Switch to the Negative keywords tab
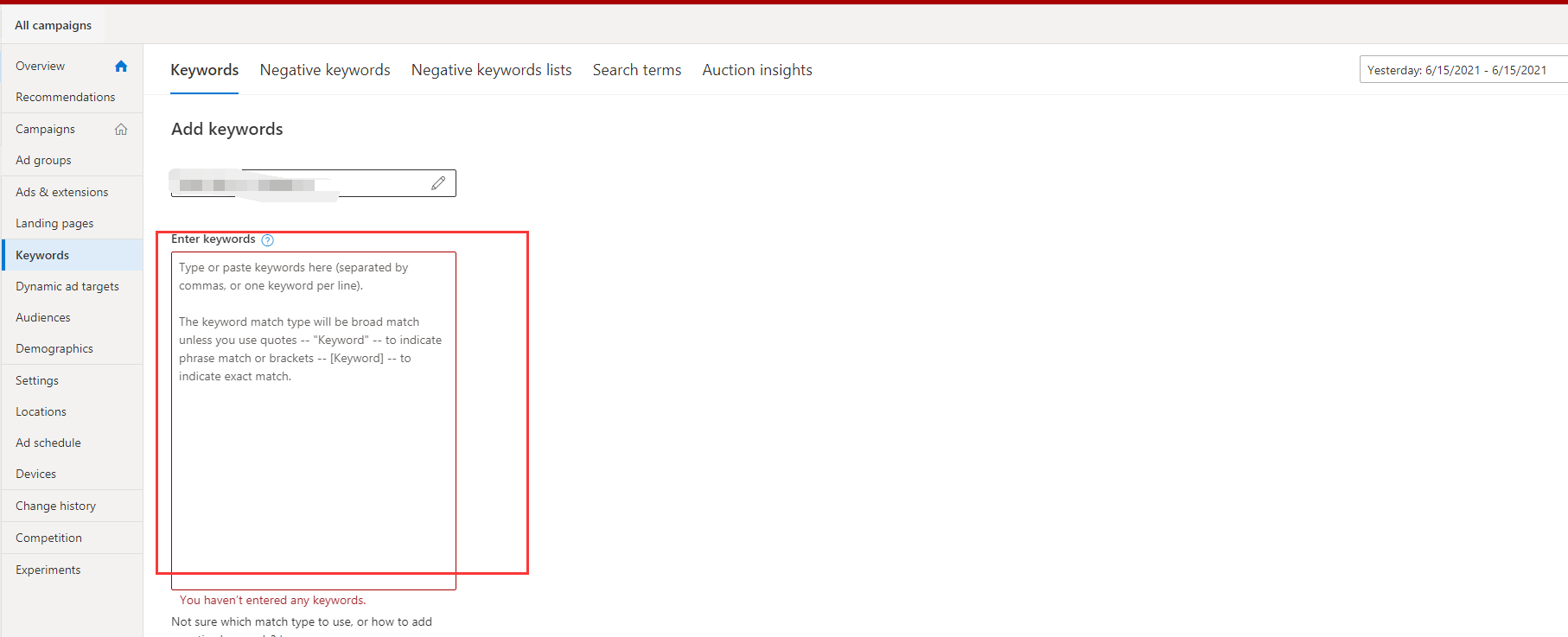This screenshot has width=1568, height=637. (325, 70)
